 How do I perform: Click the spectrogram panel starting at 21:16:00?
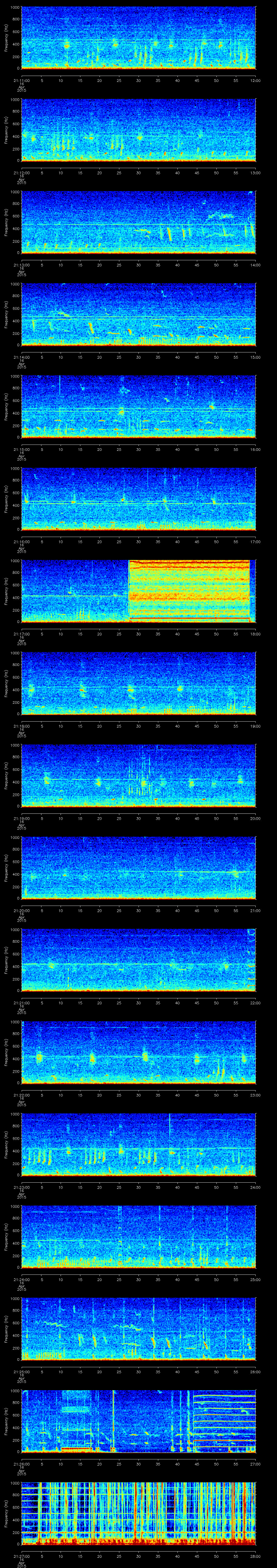click(x=138, y=499)
